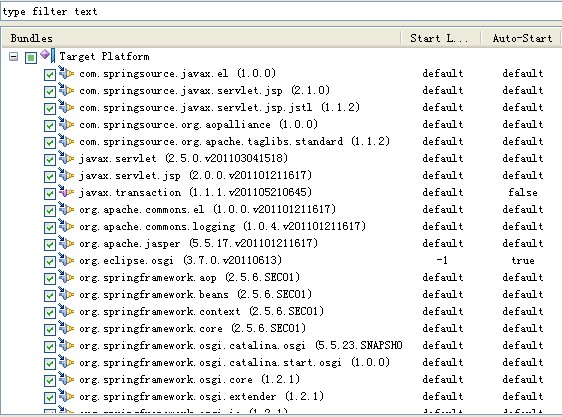The width and height of the screenshot is (562, 417).
Task: Click 'default' auto-start of com.springsource.javax.el
Action: (523, 74)
